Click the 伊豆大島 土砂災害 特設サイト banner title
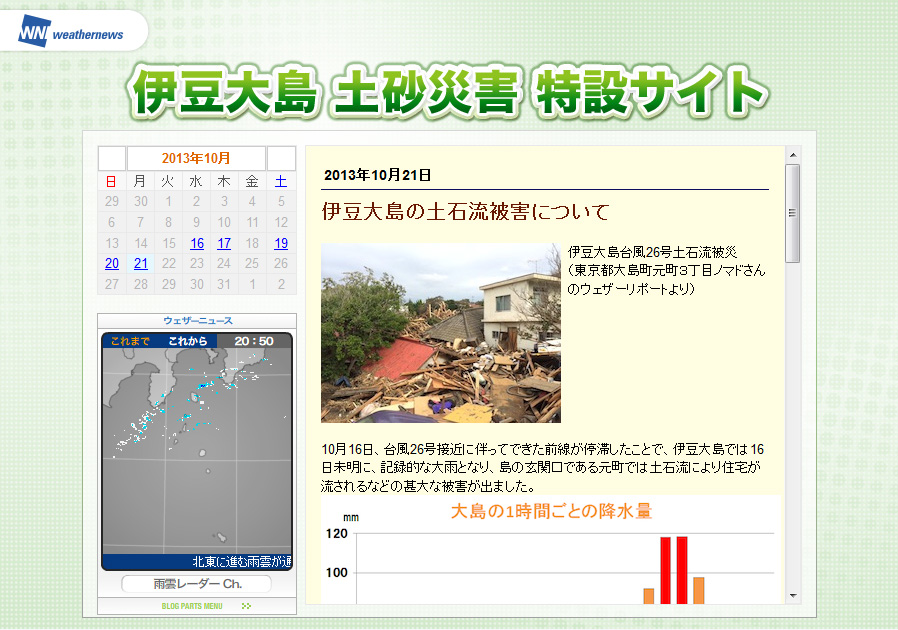This screenshot has height=630, width=898. point(448,91)
